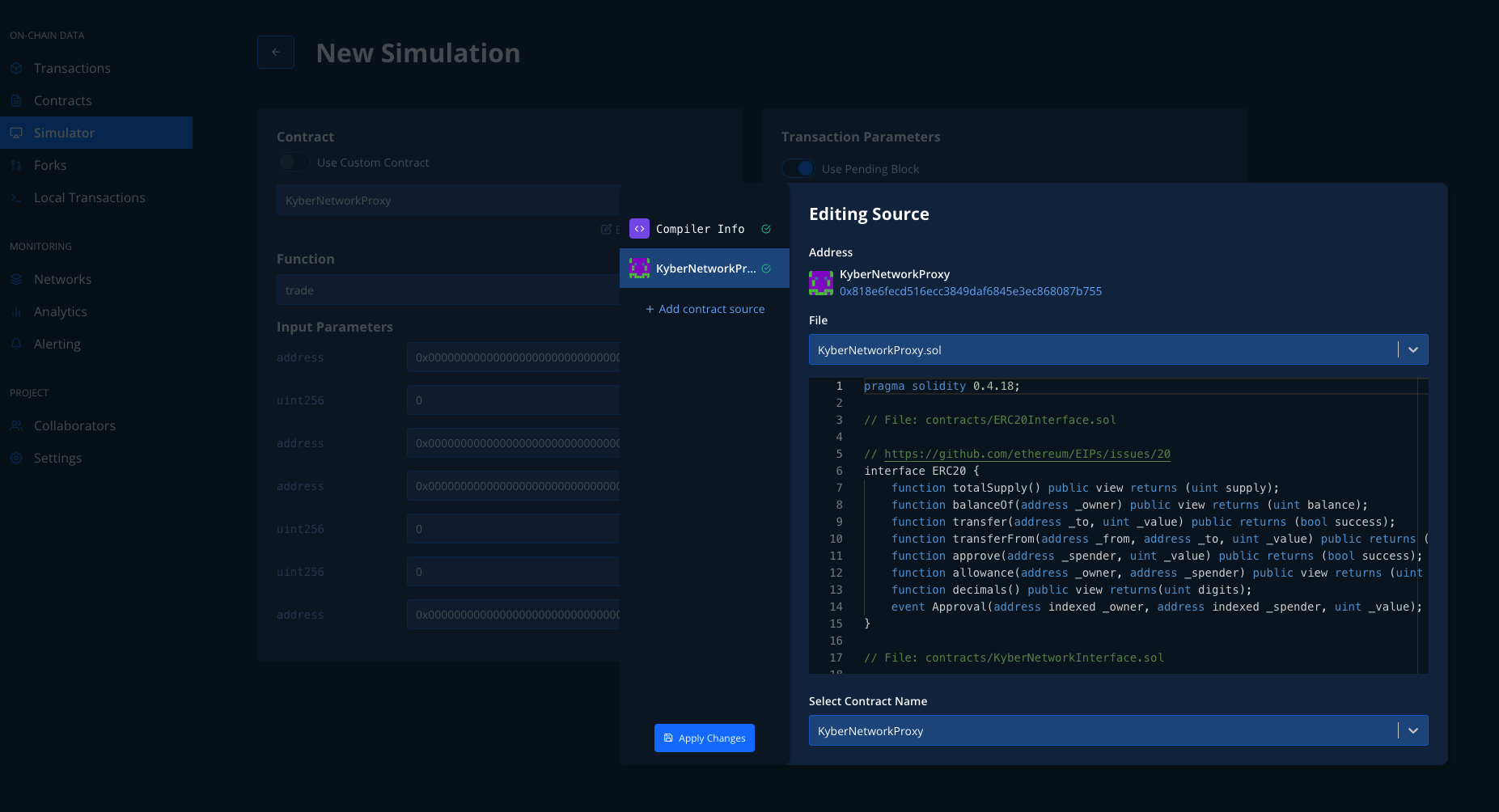Image resolution: width=1499 pixels, height=812 pixels.
Task: Open the contract address 0x818e6fecd... link
Action: click(x=971, y=291)
